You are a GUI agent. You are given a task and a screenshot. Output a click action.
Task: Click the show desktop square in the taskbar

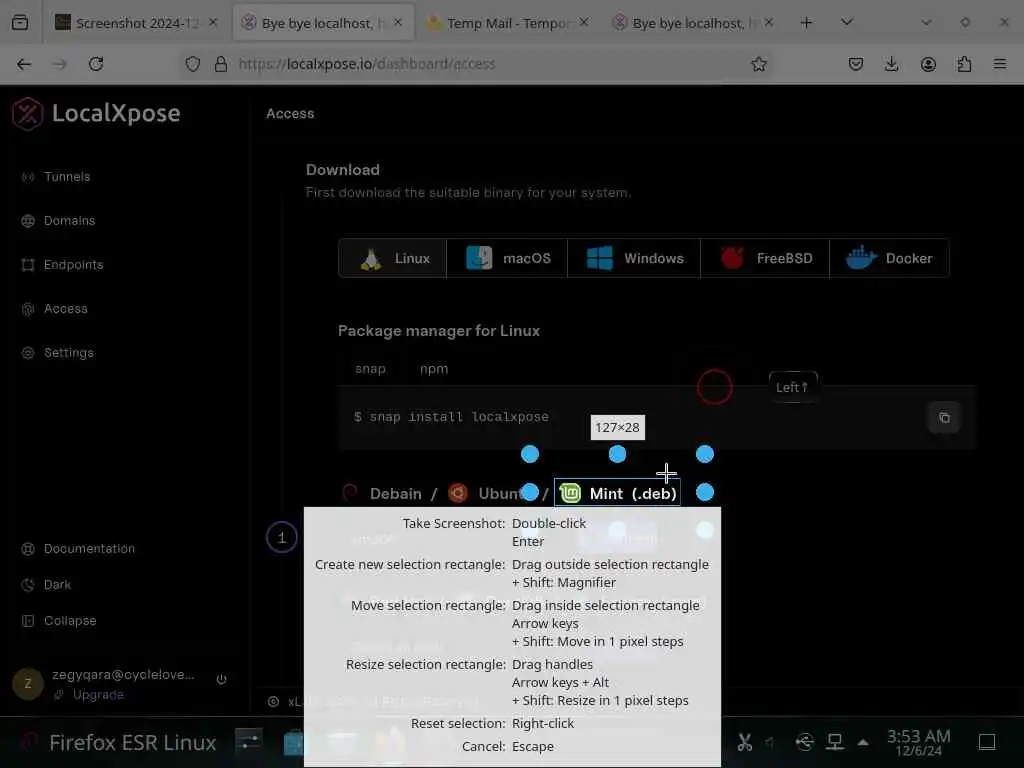987,742
